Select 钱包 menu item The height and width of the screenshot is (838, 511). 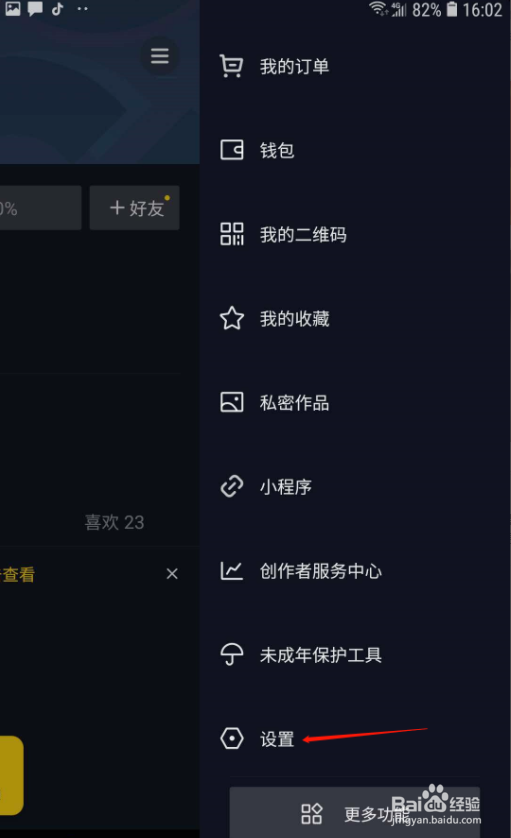coord(277,150)
